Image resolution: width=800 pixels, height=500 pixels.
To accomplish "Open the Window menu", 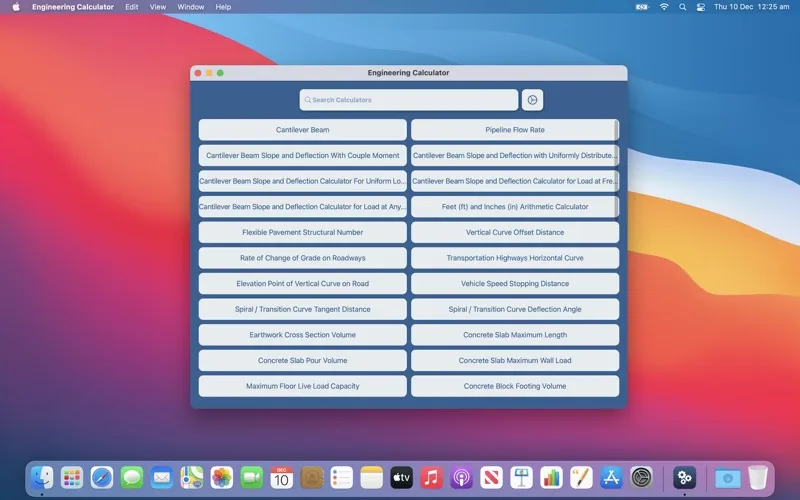I will pos(190,7).
